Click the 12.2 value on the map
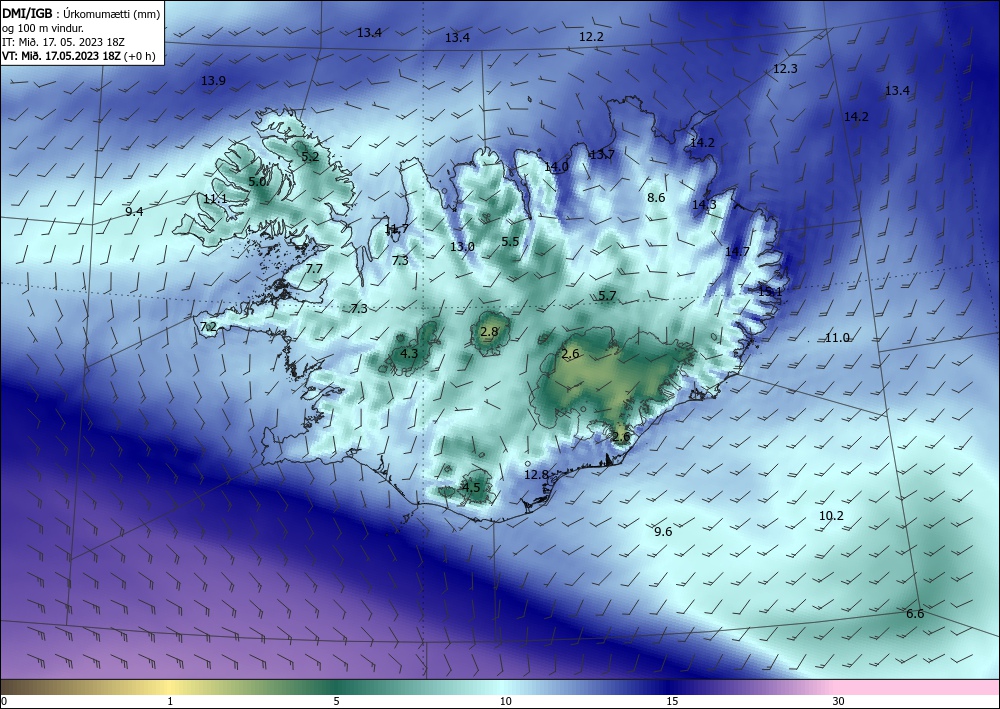This screenshot has height=709, width=1000. pos(591,37)
